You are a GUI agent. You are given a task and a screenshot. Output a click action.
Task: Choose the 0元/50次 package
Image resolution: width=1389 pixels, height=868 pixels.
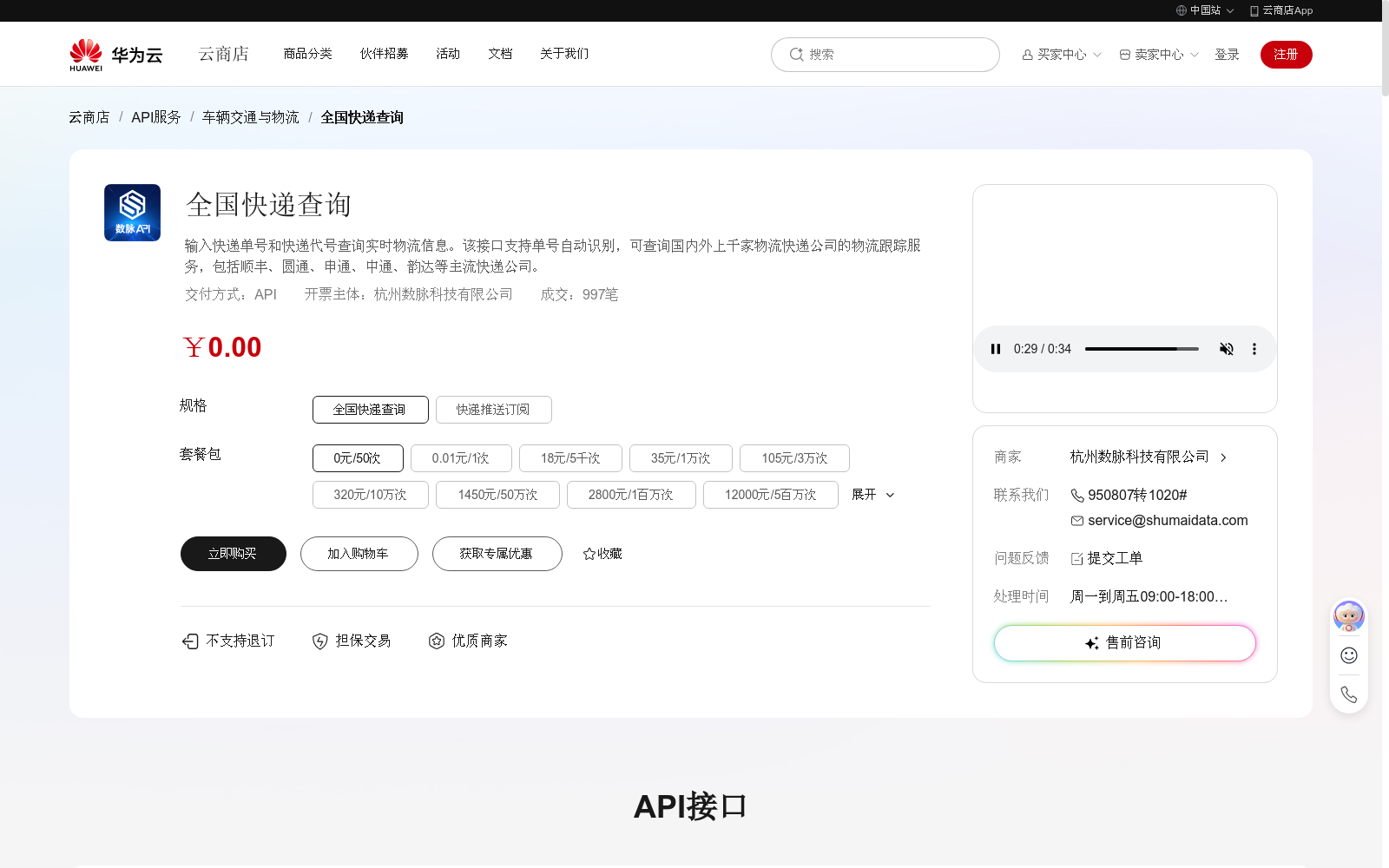pyautogui.click(x=358, y=458)
